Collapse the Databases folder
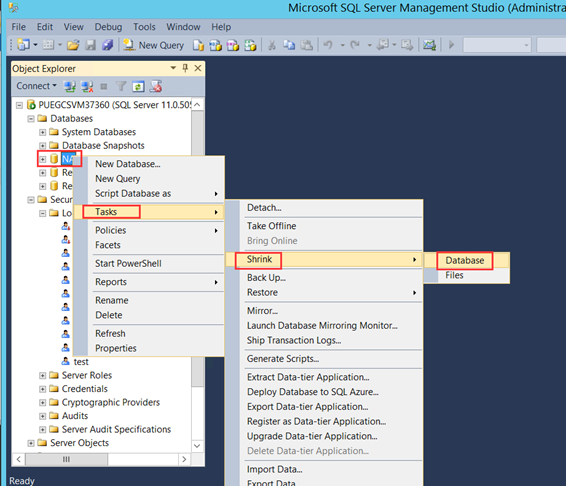This screenshot has width=566, height=486. [x=31, y=118]
